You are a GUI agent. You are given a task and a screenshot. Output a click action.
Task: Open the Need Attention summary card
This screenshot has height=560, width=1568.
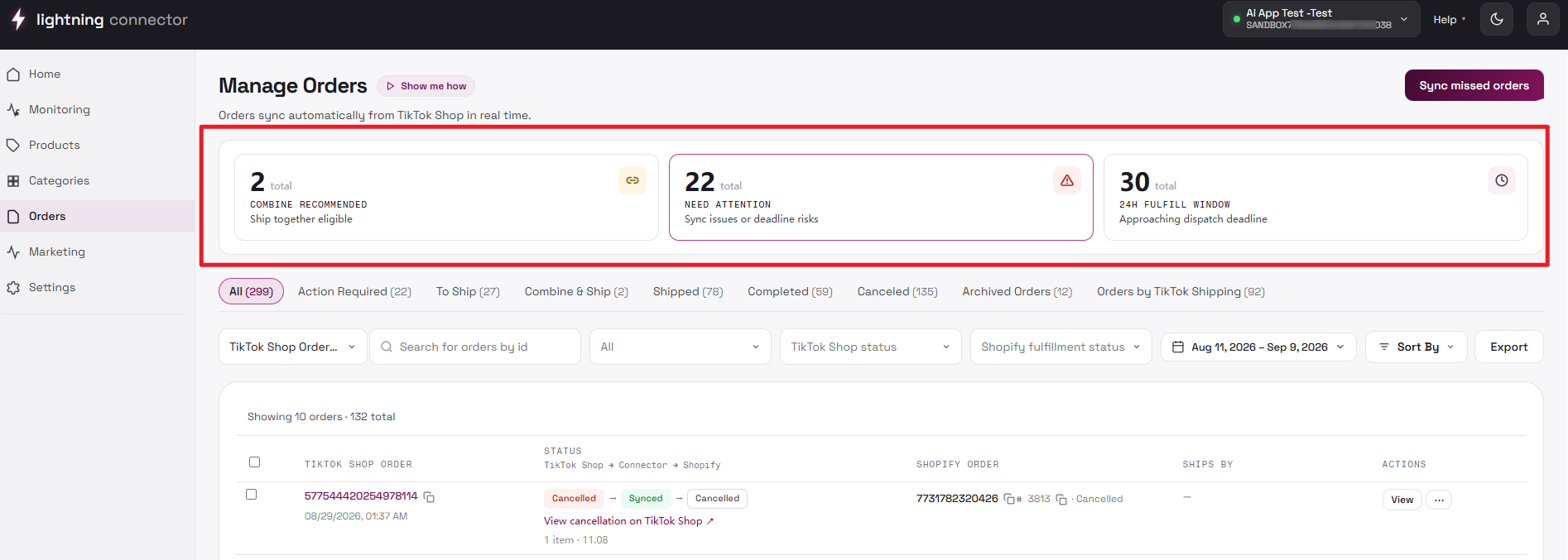pyautogui.click(x=881, y=197)
